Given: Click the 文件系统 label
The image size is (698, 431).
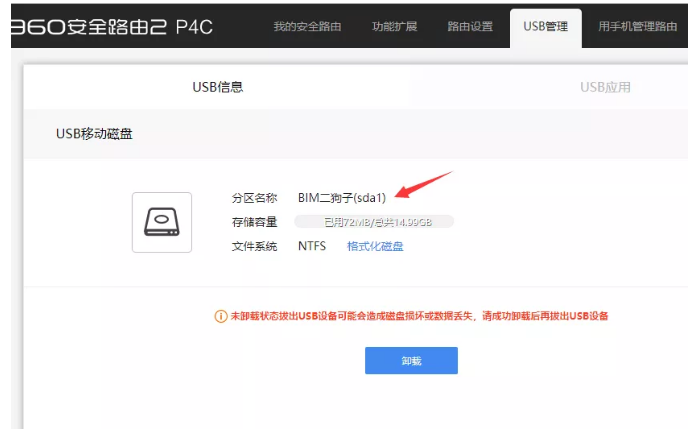Looking at the screenshot, I should point(255,246).
